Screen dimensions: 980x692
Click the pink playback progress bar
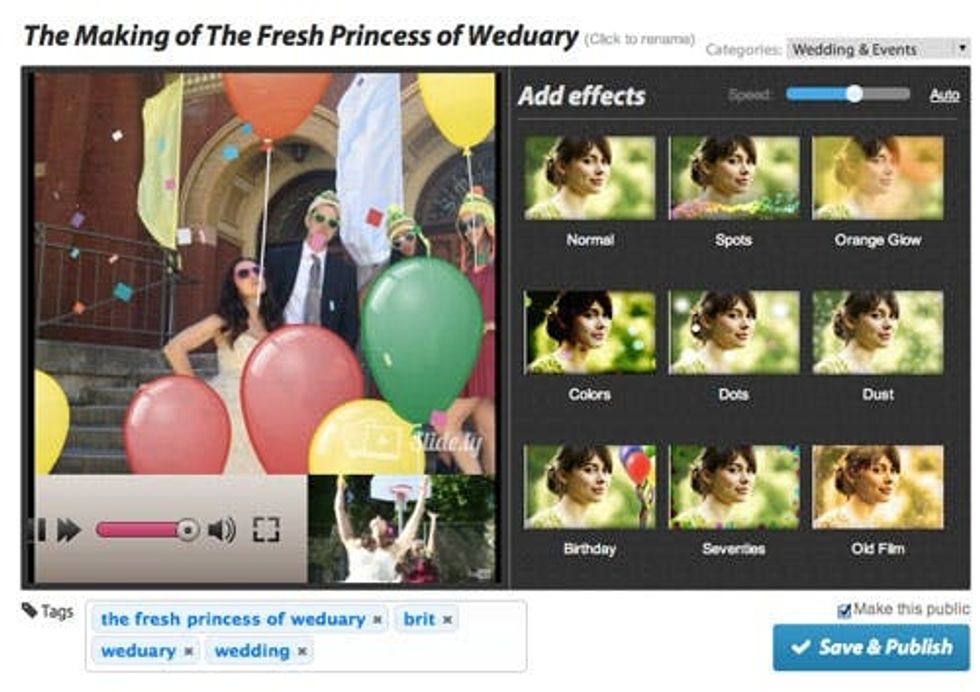click(x=148, y=530)
